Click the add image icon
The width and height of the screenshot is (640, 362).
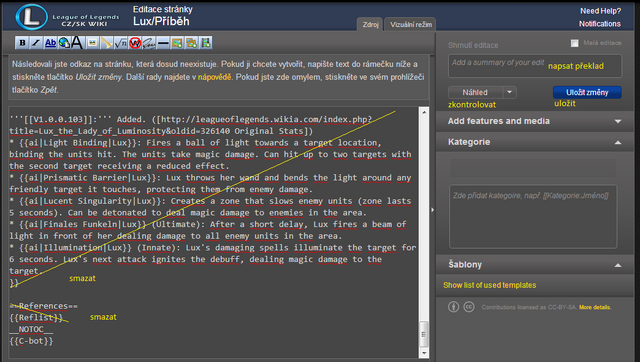pyautogui.click(x=177, y=43)
